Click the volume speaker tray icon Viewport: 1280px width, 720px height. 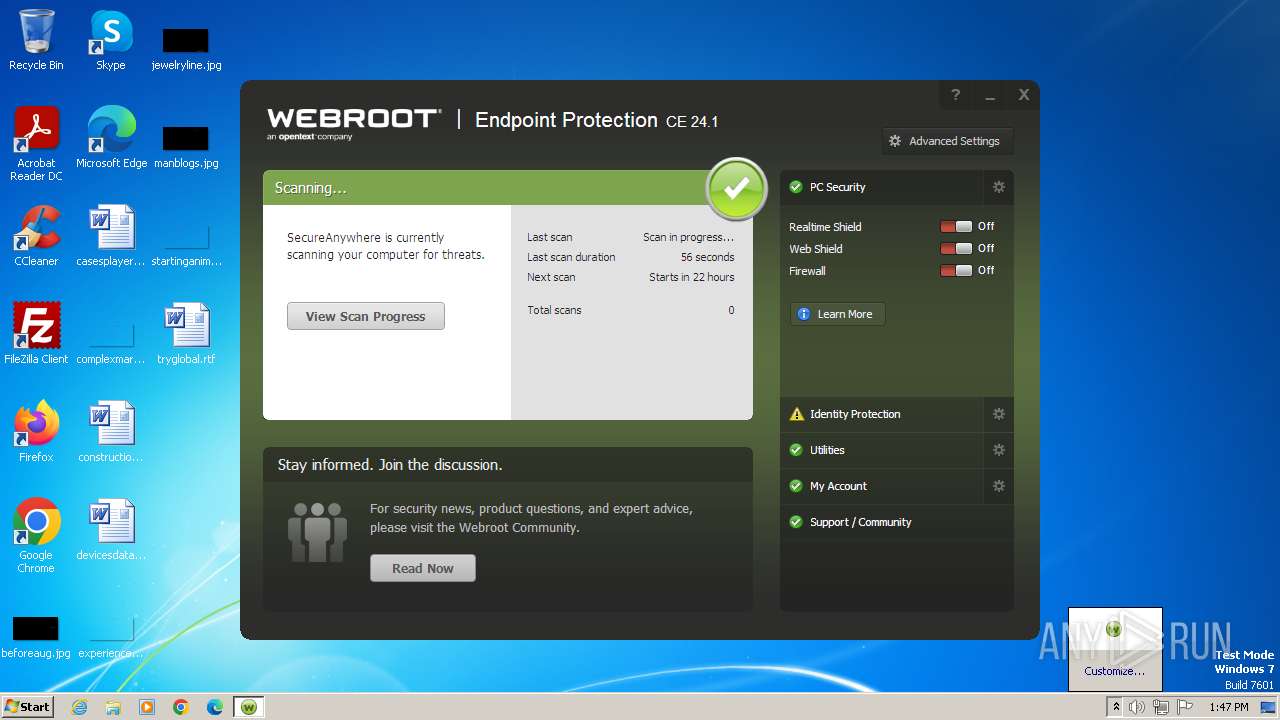click(1137, 707)
